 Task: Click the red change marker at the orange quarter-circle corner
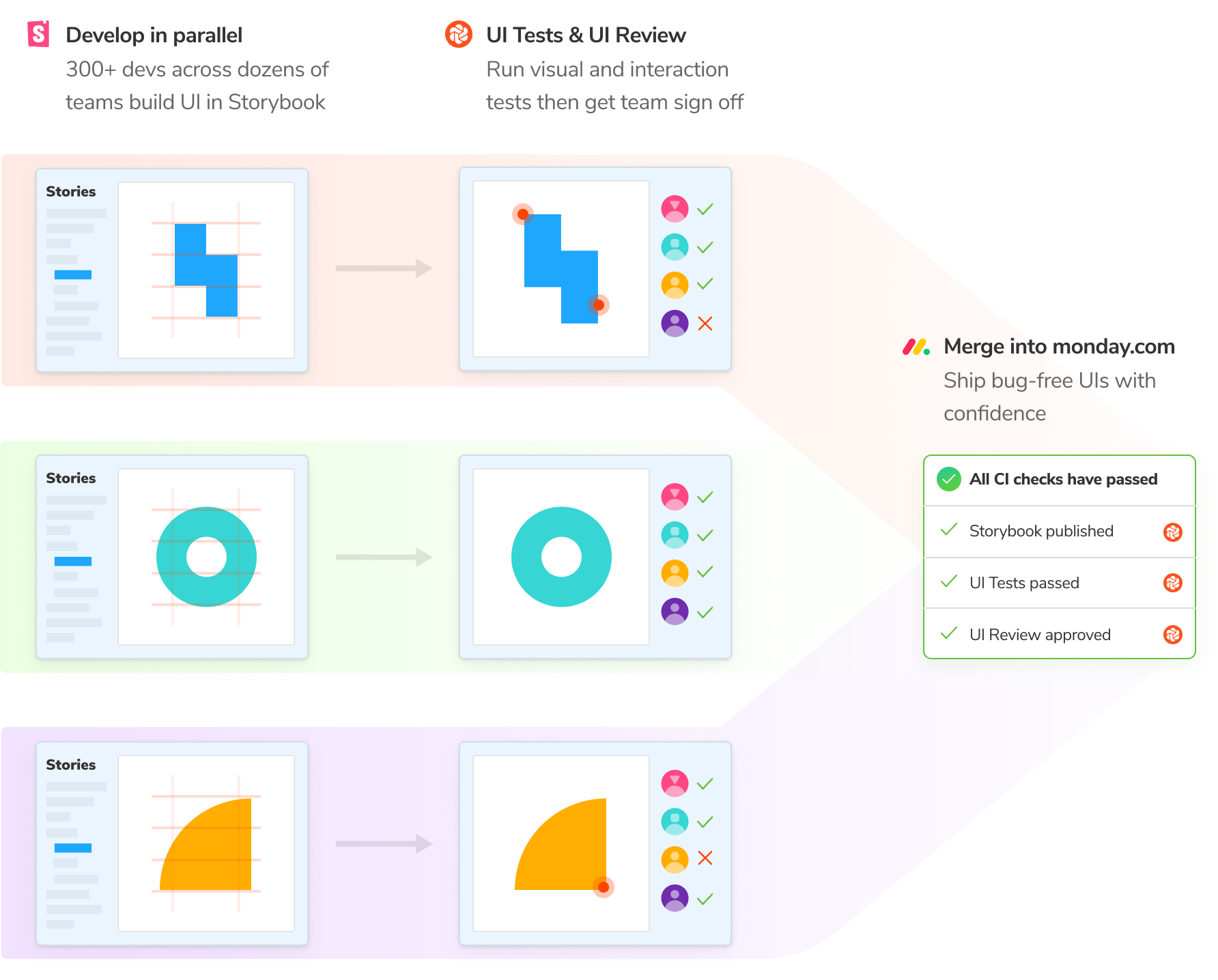tap(603, 887)
